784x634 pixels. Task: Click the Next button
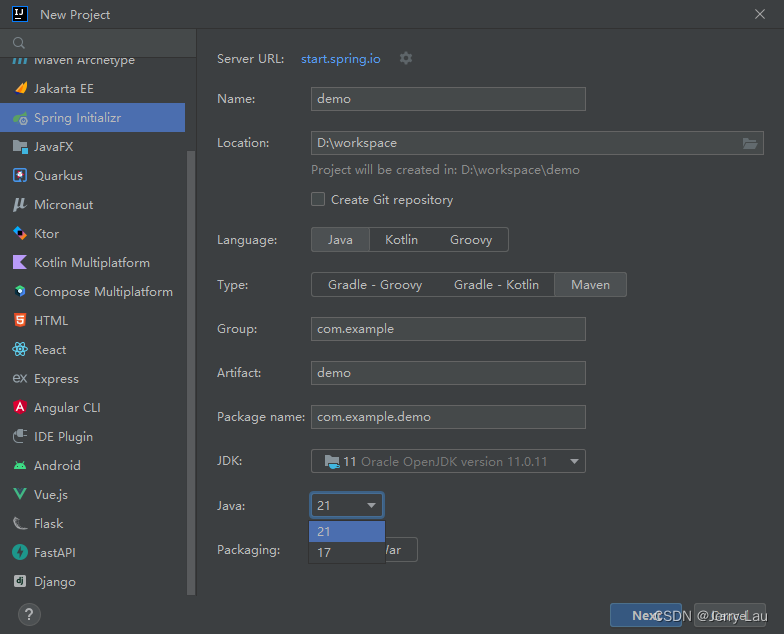pos(646,615)
